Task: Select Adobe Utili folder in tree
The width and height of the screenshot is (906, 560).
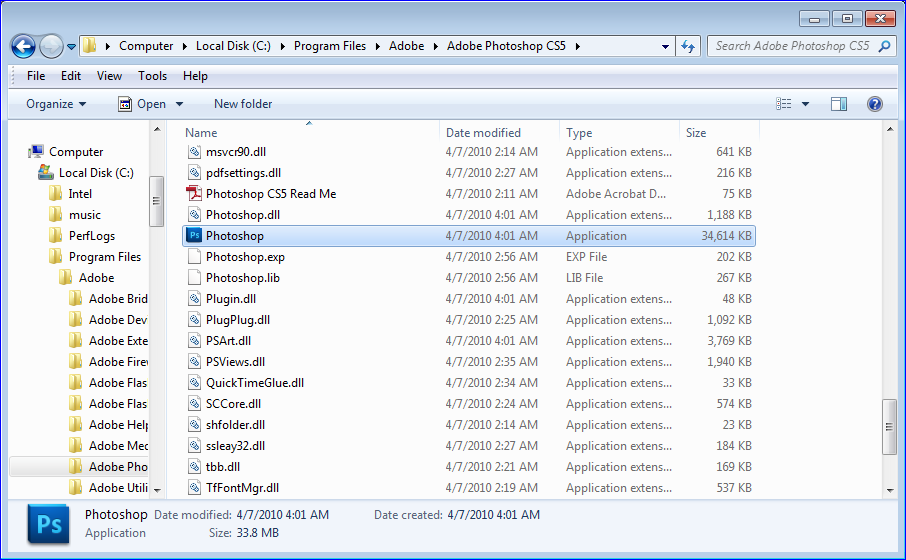Action: [118, 488]
